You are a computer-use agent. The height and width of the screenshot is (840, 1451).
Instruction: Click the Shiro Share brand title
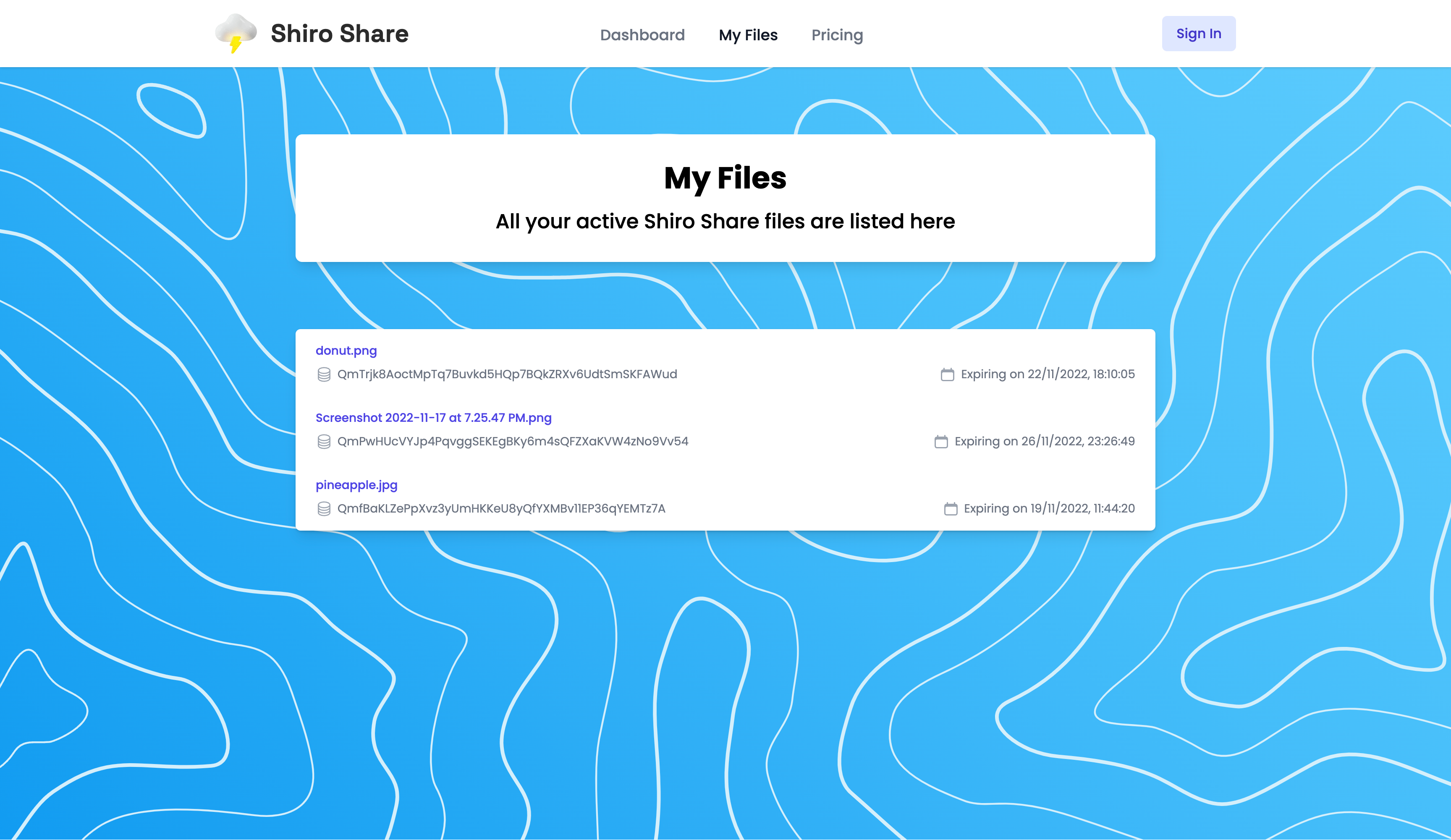click(x=339, y=34)
